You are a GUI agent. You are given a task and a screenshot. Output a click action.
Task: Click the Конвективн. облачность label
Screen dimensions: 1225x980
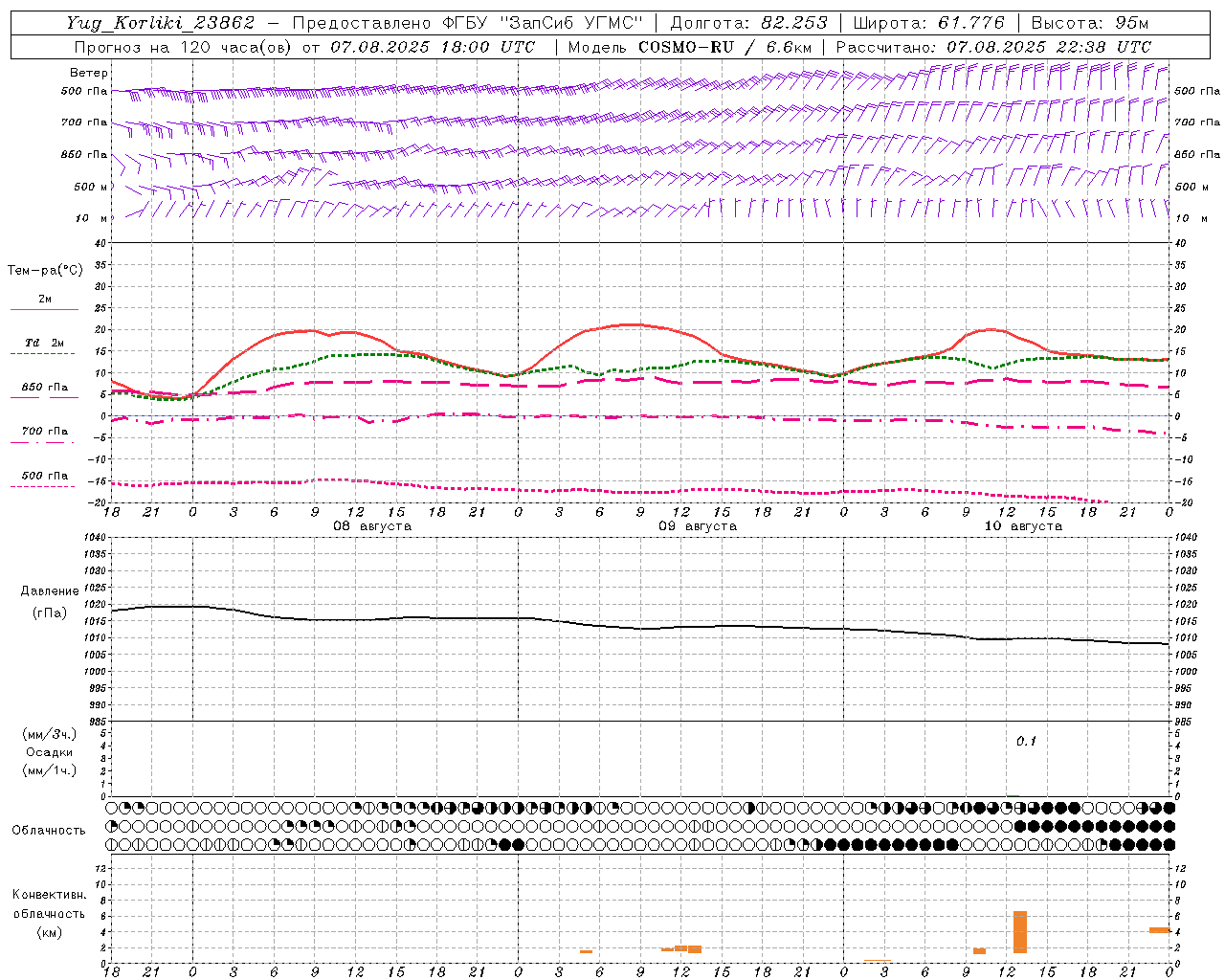(x=49, y=904)
